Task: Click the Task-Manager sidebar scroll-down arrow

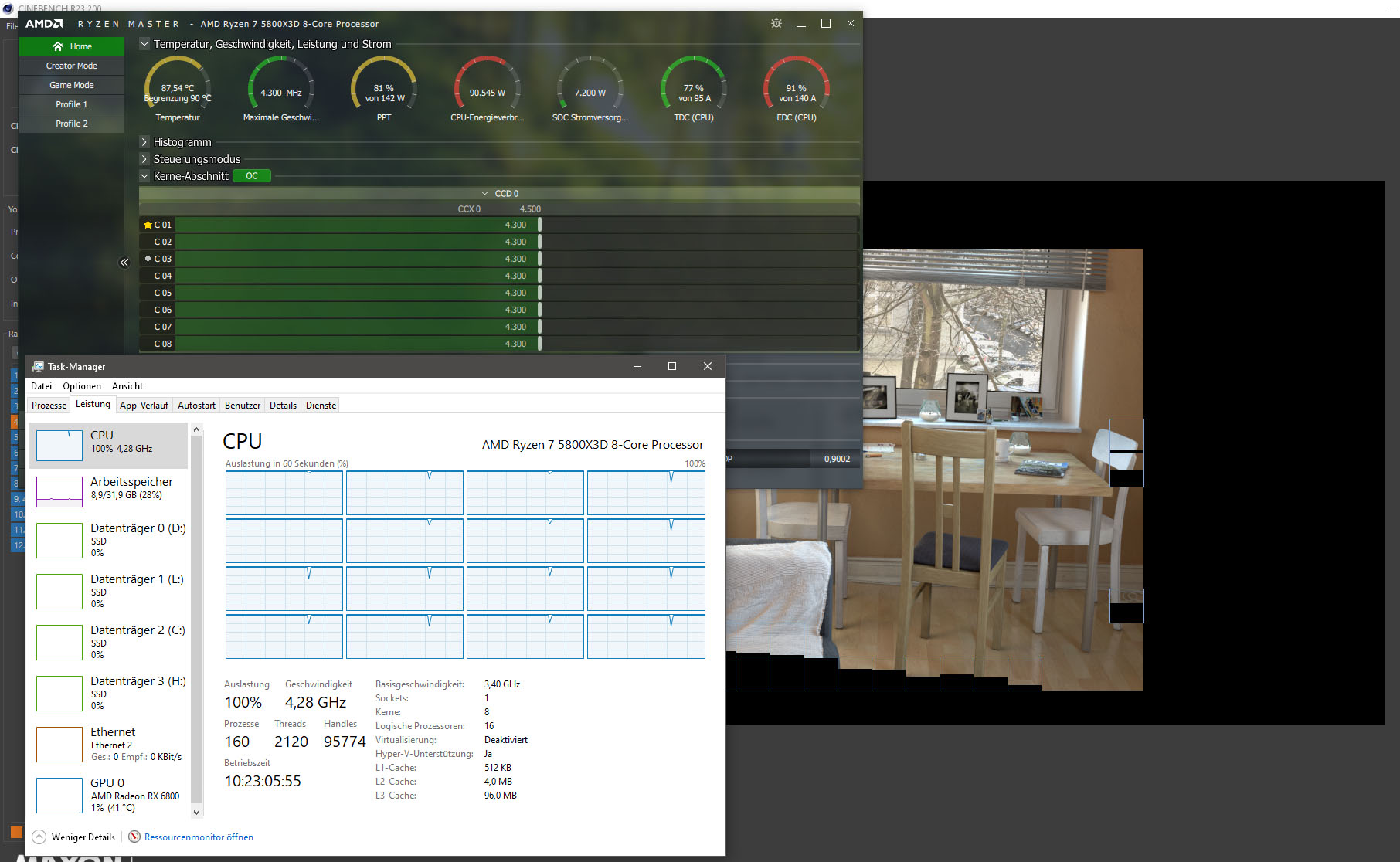Action: pyautogui.click(x=196, y=812)
